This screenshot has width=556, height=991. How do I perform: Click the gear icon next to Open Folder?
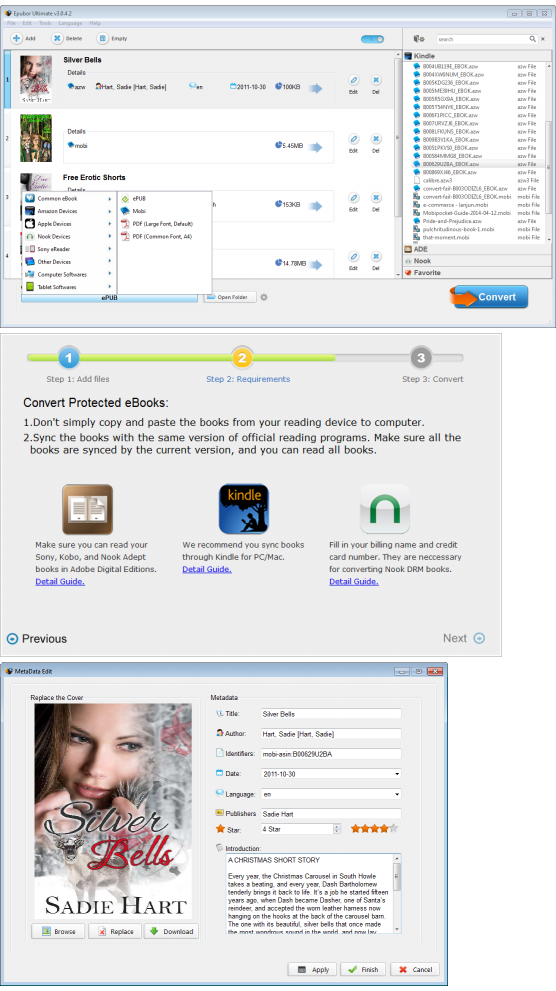(264, 297)
